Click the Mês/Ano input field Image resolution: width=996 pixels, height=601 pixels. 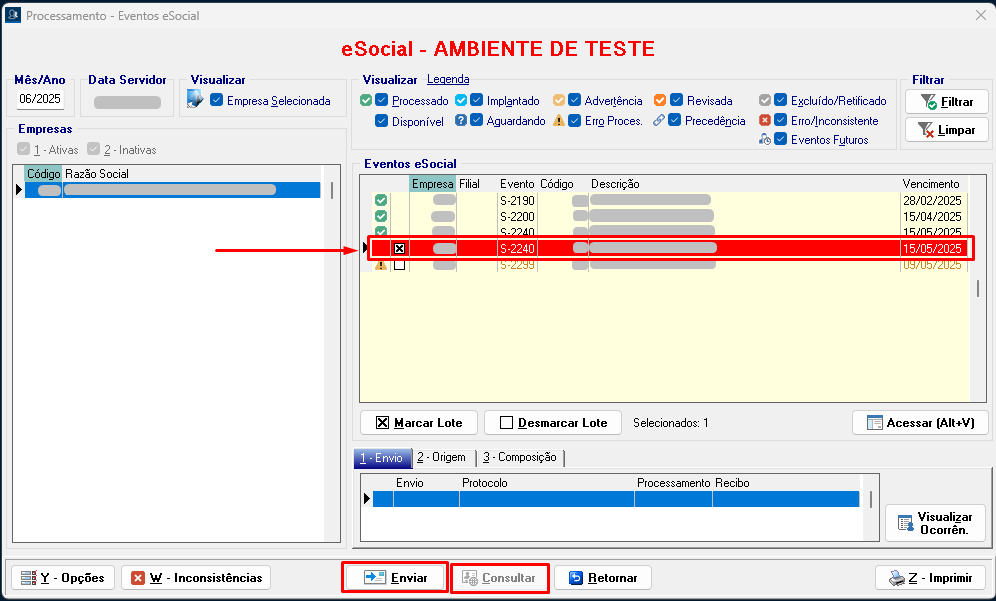click(x=40, y=99)
